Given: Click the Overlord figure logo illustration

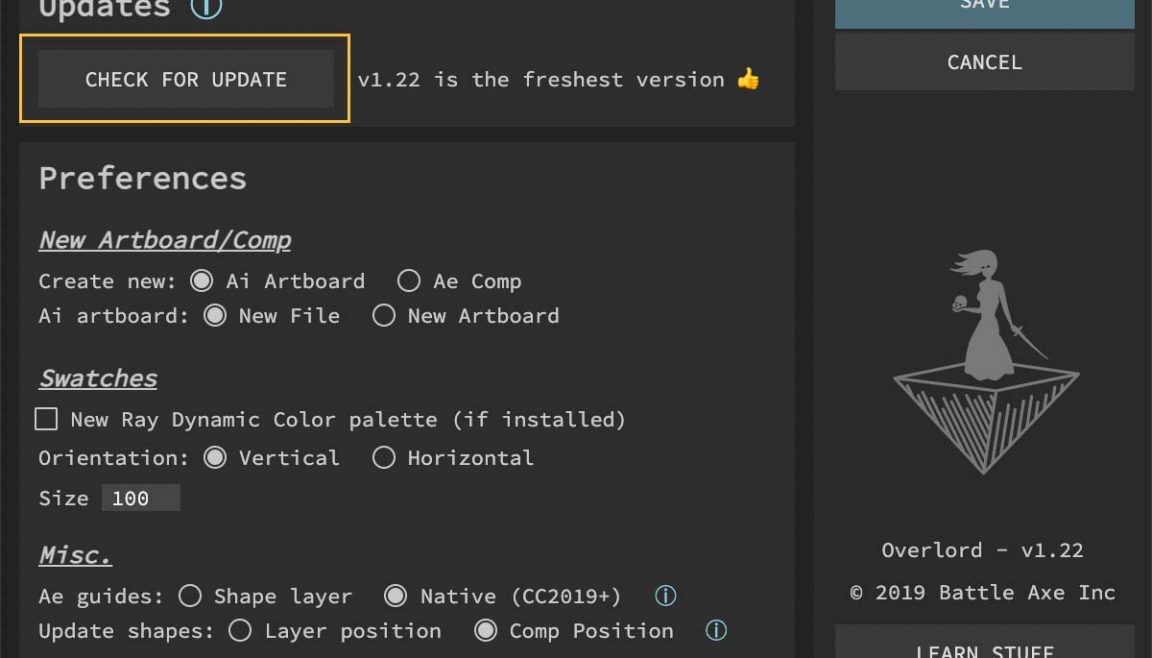Looking at the screenshot, I should pyautogui.click(x=985, y=362).
